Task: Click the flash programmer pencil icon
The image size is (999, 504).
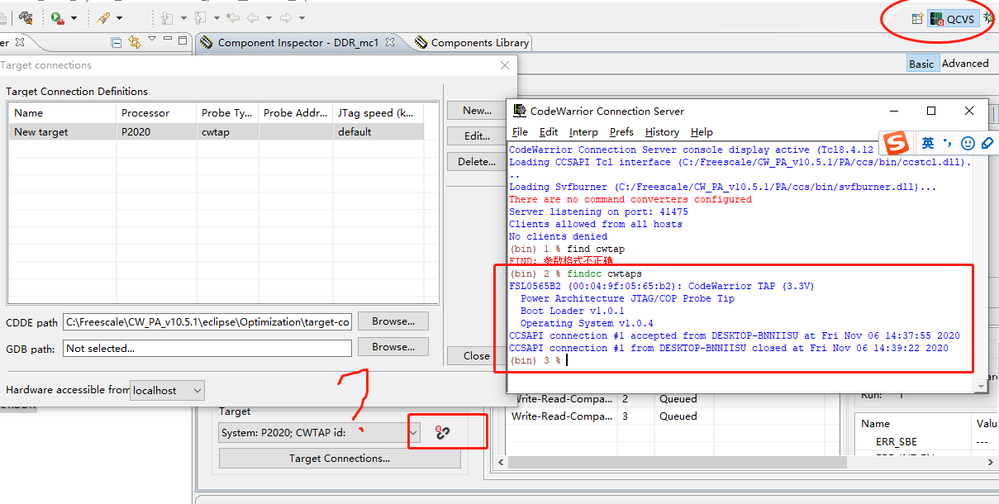Action: tap(103, 18)
